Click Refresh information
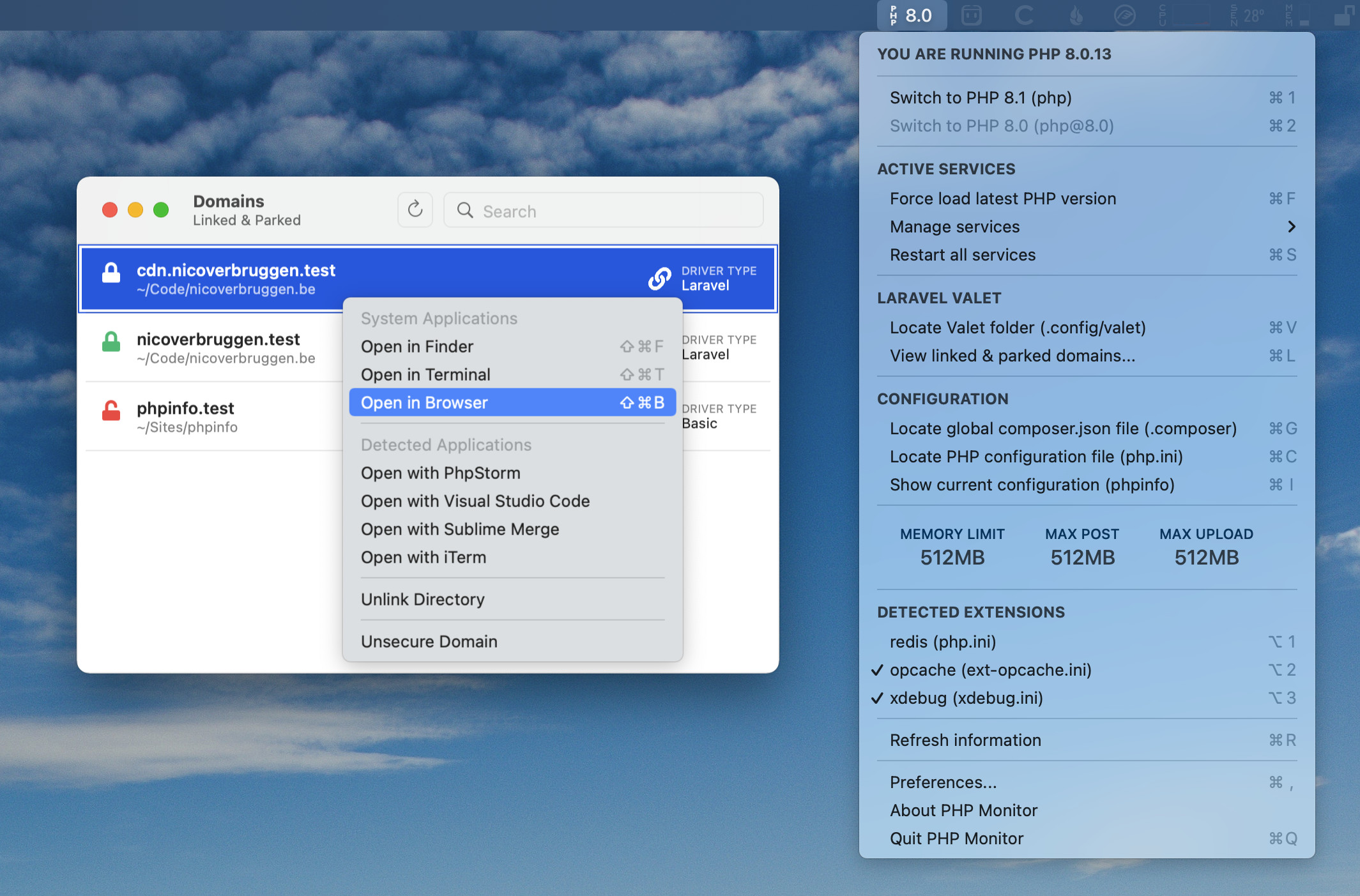 (1087, 740)
